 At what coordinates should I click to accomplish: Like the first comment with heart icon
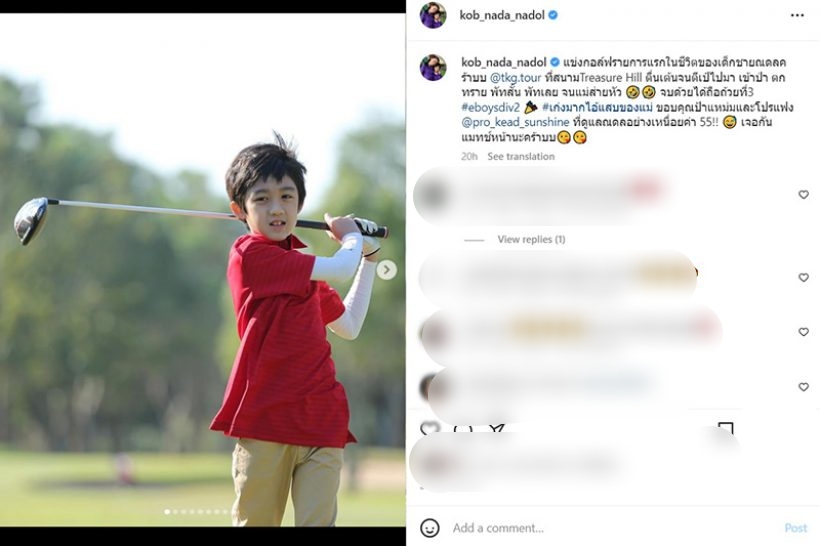pyautogui.click(x=803, y=195)
